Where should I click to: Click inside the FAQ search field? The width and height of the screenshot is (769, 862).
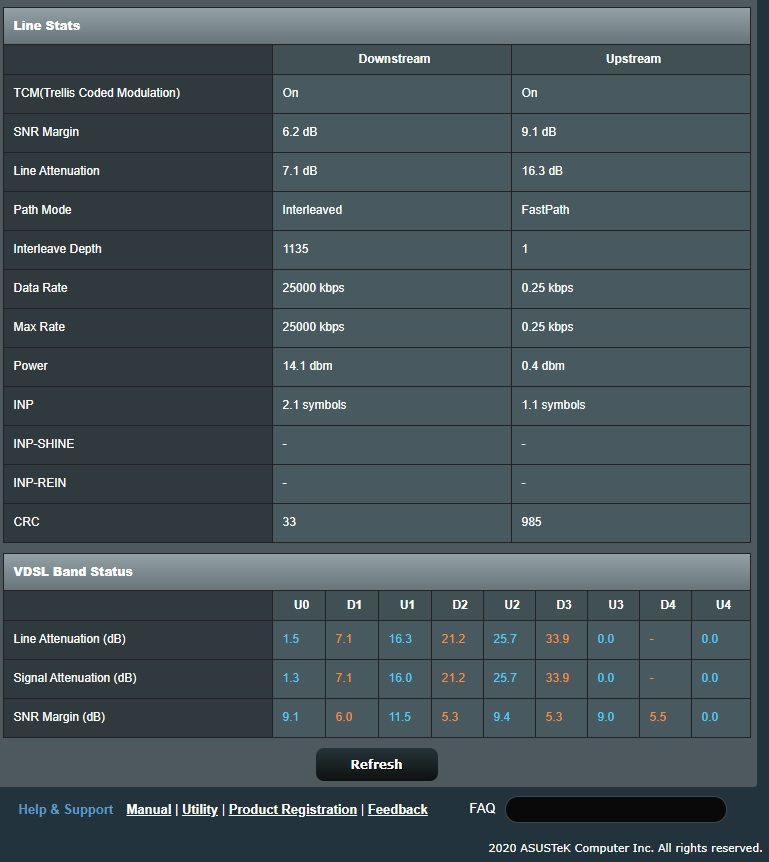pos(615,809)
